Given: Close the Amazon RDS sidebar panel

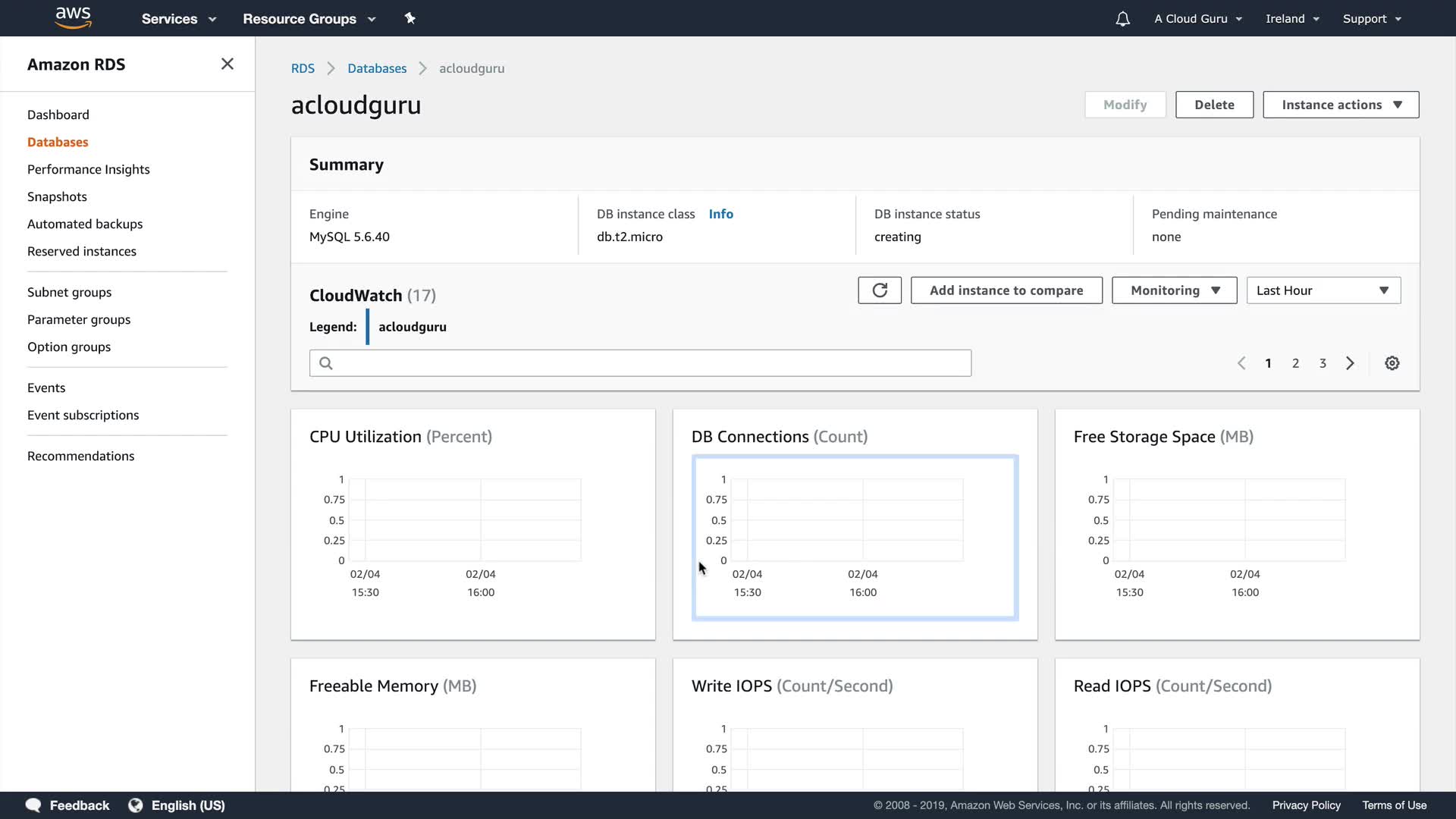Looking at the screenshot, I should (x=227, y=64).
